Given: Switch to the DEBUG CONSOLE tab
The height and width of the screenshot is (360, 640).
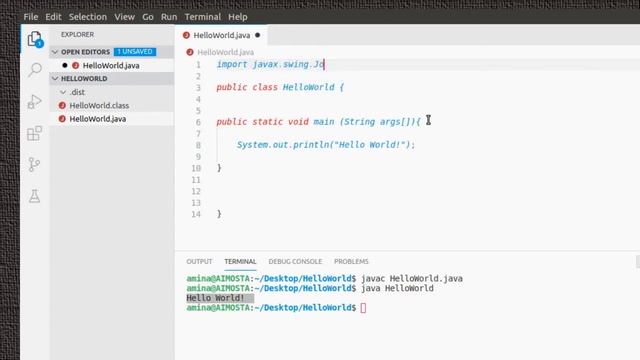Looking at the screenshot, I should (295, 261).
